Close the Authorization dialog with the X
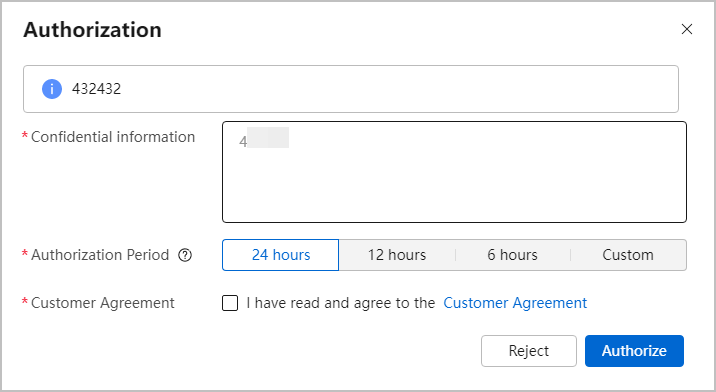This screenshot has width=716, height=392. [x=686, y=29]
